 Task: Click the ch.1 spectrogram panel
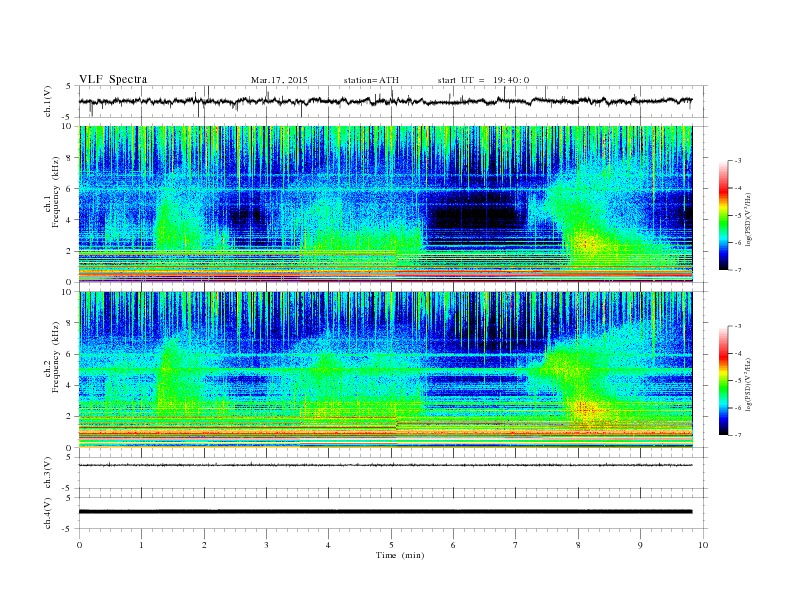click(385, 204)
